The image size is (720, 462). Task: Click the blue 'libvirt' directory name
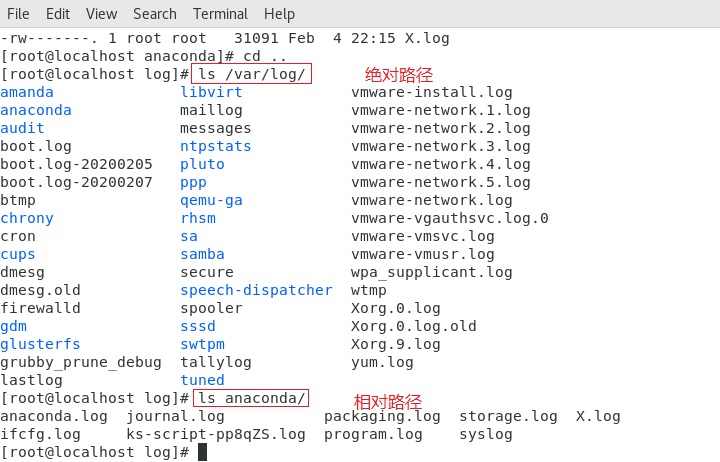point(211,92)
